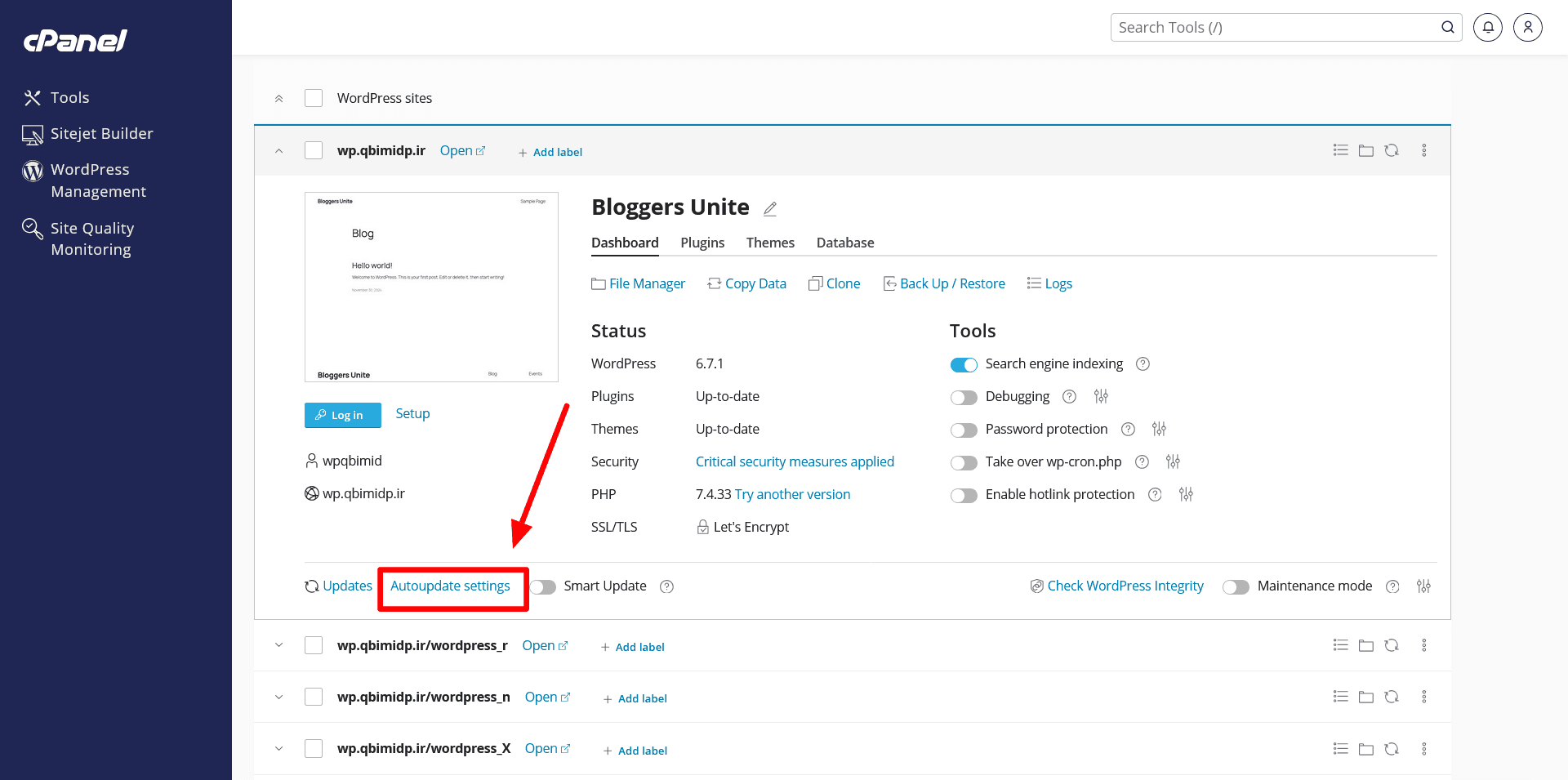Open help icon next to Debugging
Screen dimensions: 1568x780
pyautogui.click(x=1069, y=397)
